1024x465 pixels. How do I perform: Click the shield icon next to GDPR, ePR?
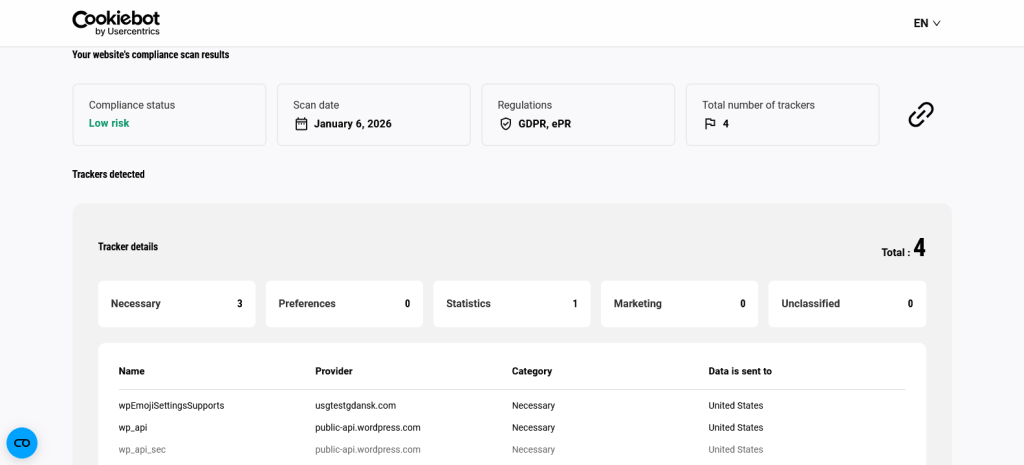[x=505, y=124]
